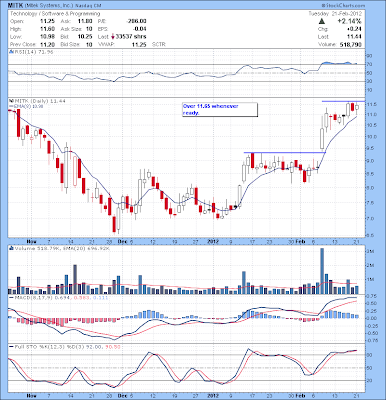Click the MACD(8,17,9) legend marker
386x400 pixels.
point(11,297)
